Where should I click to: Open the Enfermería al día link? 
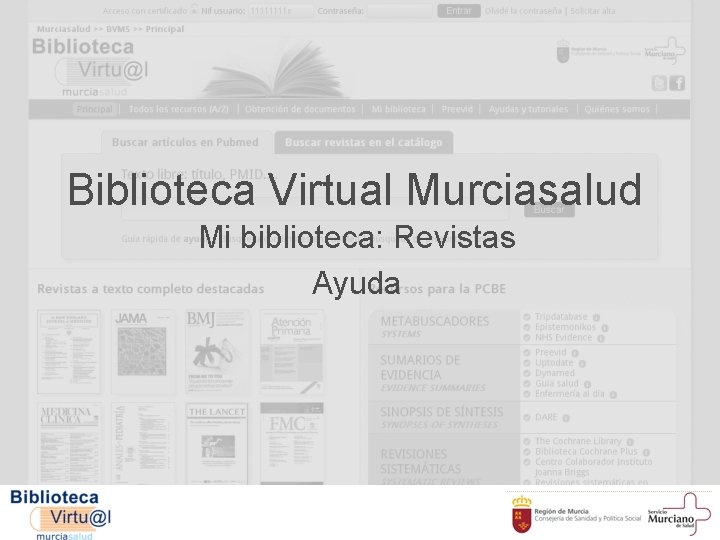569,394
